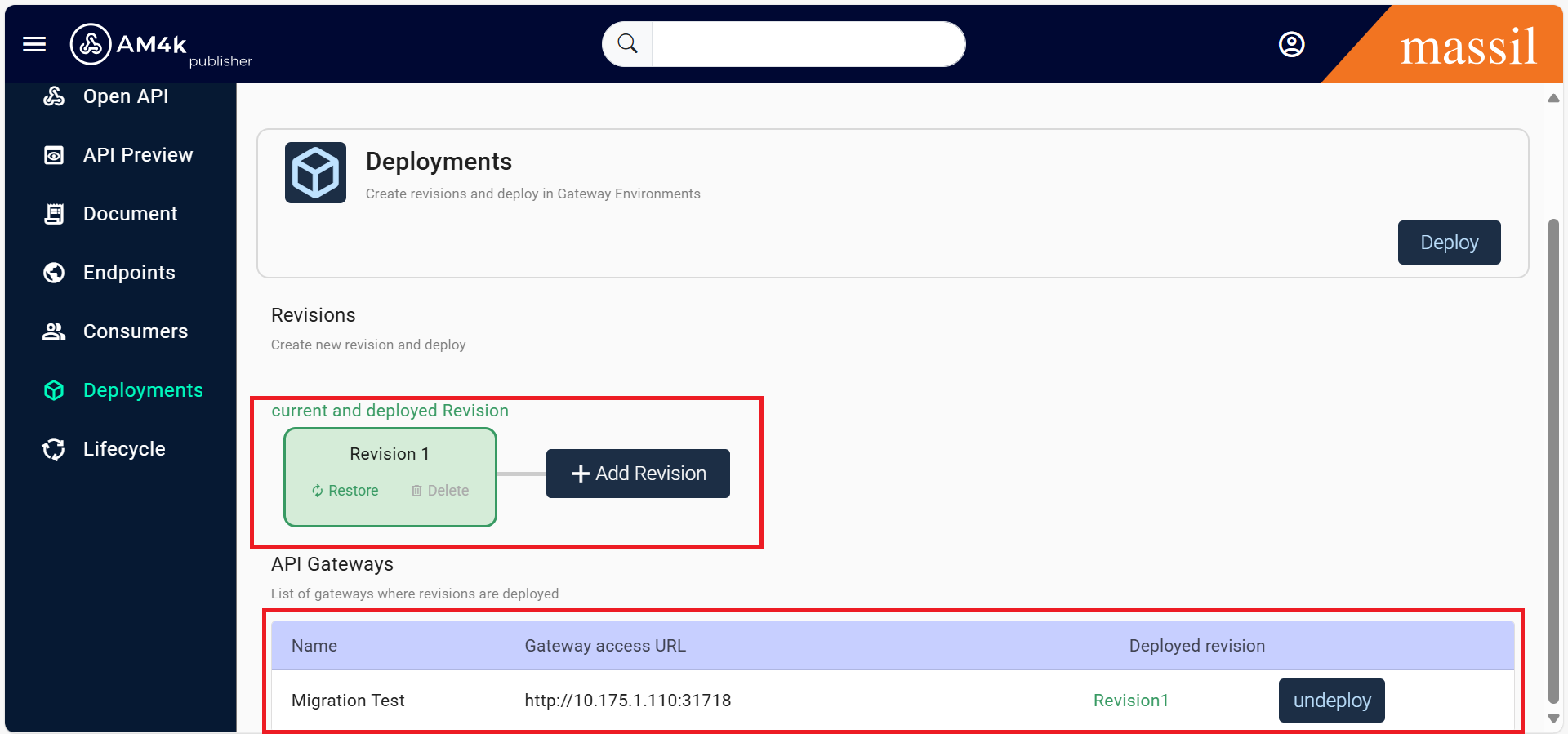Open the user account profile icon
Screen dimensions: 1568x734
[x=1291, y=44]
